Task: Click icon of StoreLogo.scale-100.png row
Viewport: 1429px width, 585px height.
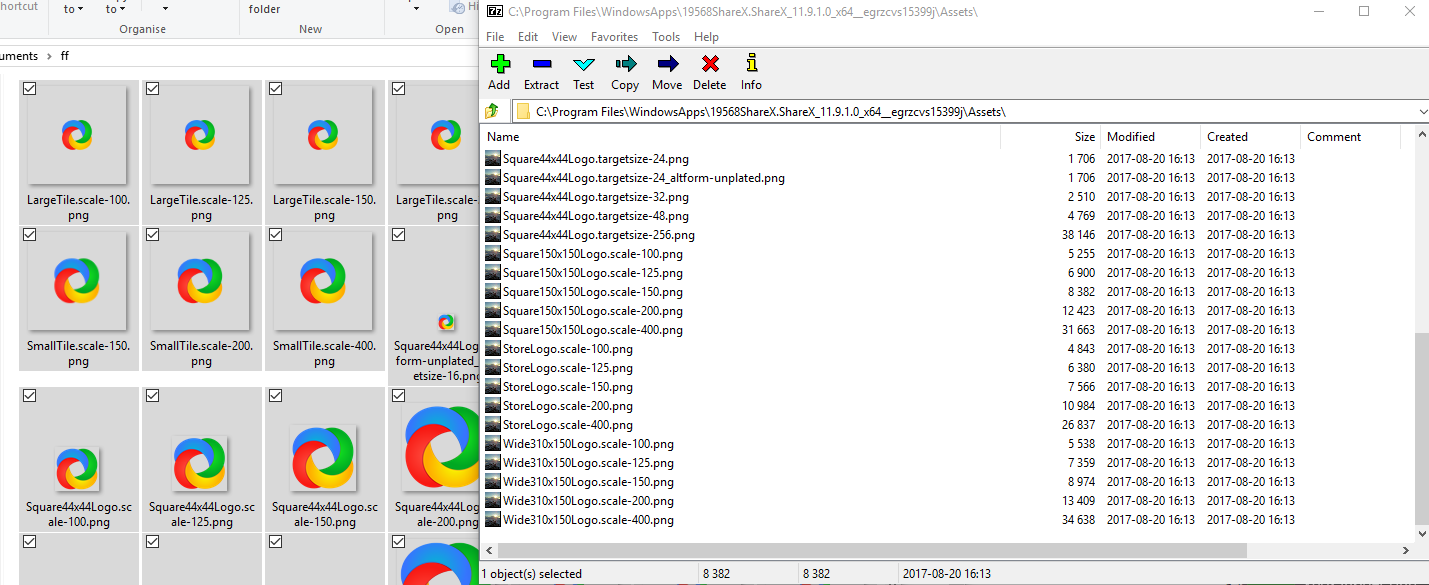Action: tap(492, 348)
